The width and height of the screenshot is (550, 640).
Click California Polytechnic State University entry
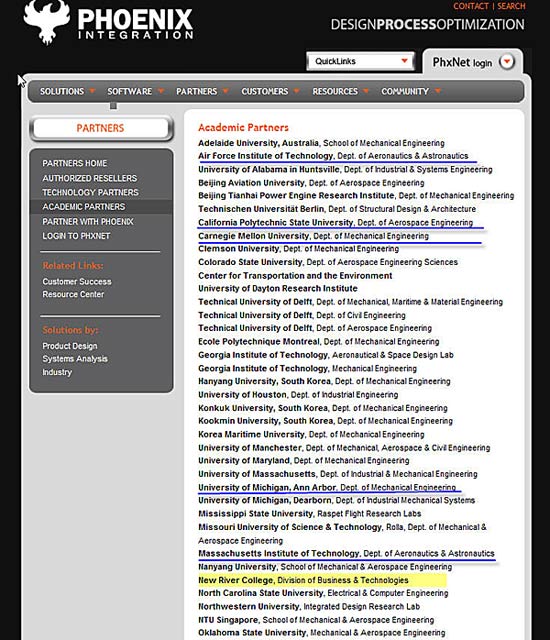(335, 223)
